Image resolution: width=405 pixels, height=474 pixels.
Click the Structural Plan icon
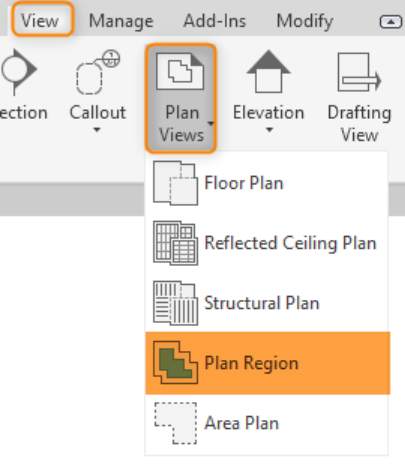tap(175, 303)
